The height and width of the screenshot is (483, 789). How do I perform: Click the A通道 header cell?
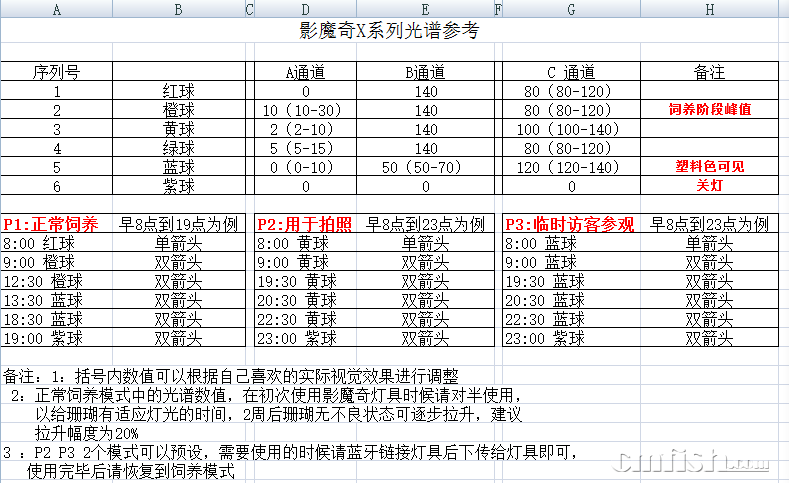click(x=305, y=73)
